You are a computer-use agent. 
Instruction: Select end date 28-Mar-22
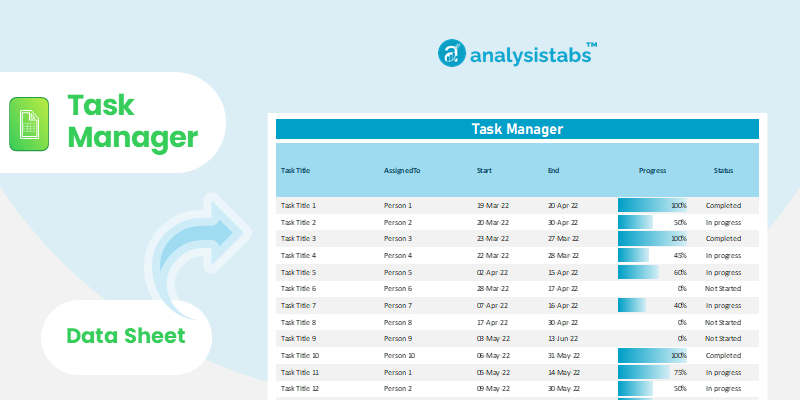563,255
